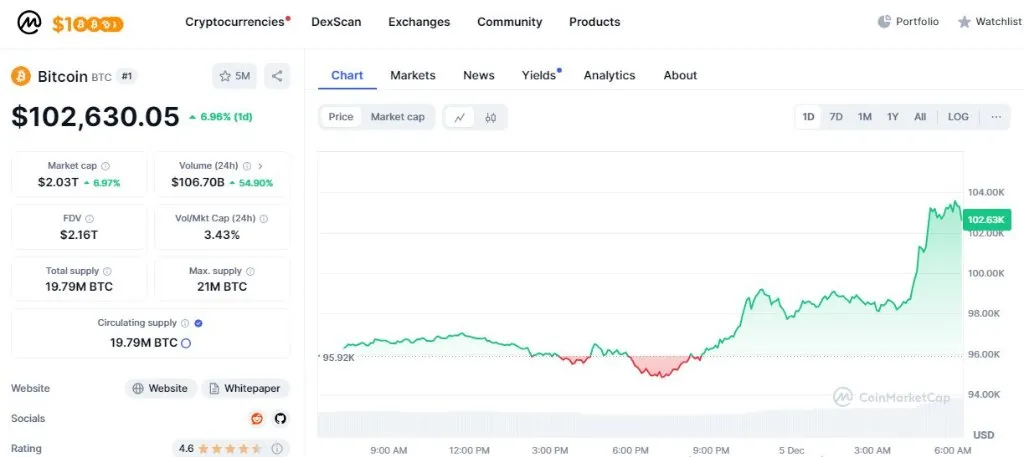Switch to the Markets tab
Screen dimensions: 1024x457
pos(413,76)
